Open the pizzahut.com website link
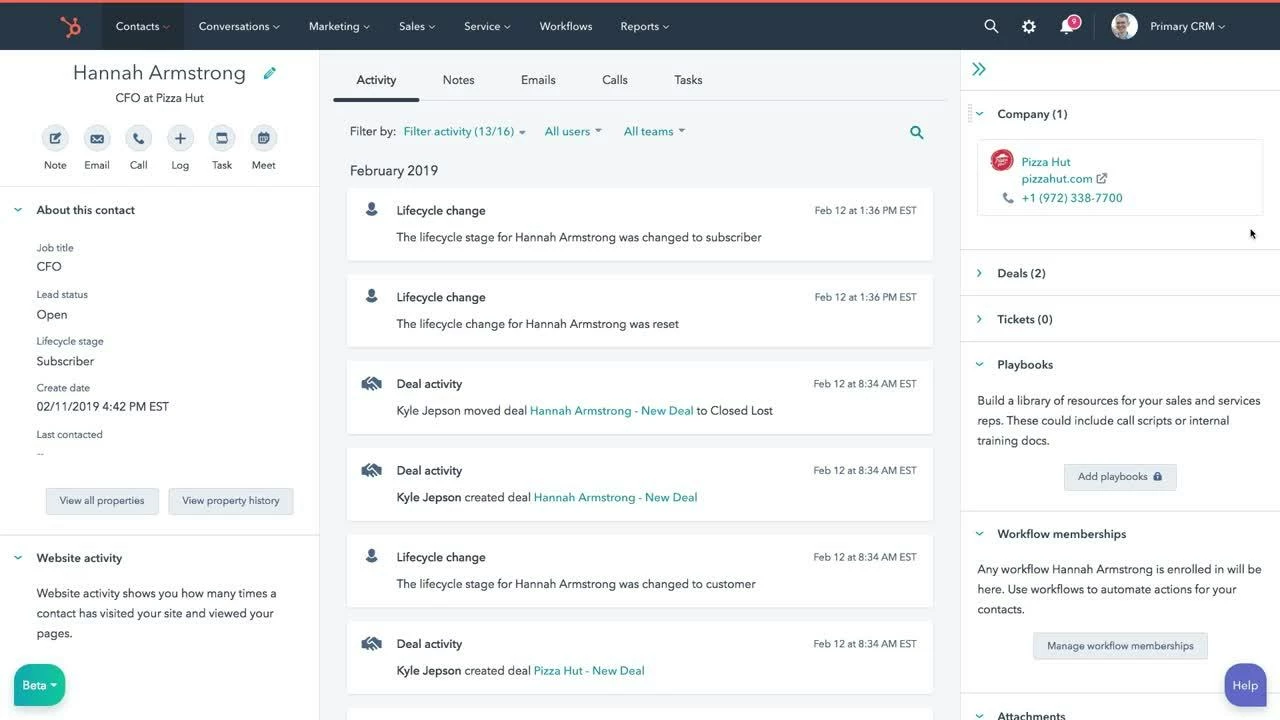The image size is (1280, 720). [x=1057, y=179]
